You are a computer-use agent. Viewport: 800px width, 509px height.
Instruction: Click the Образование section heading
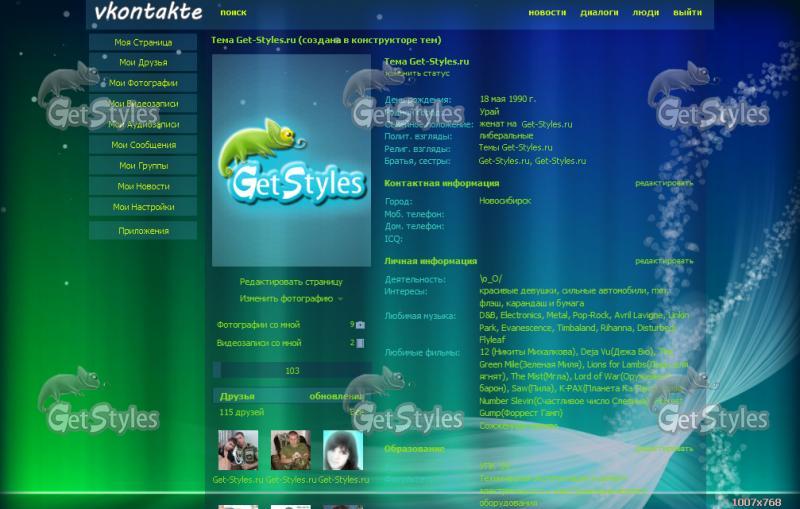[414, 449]
